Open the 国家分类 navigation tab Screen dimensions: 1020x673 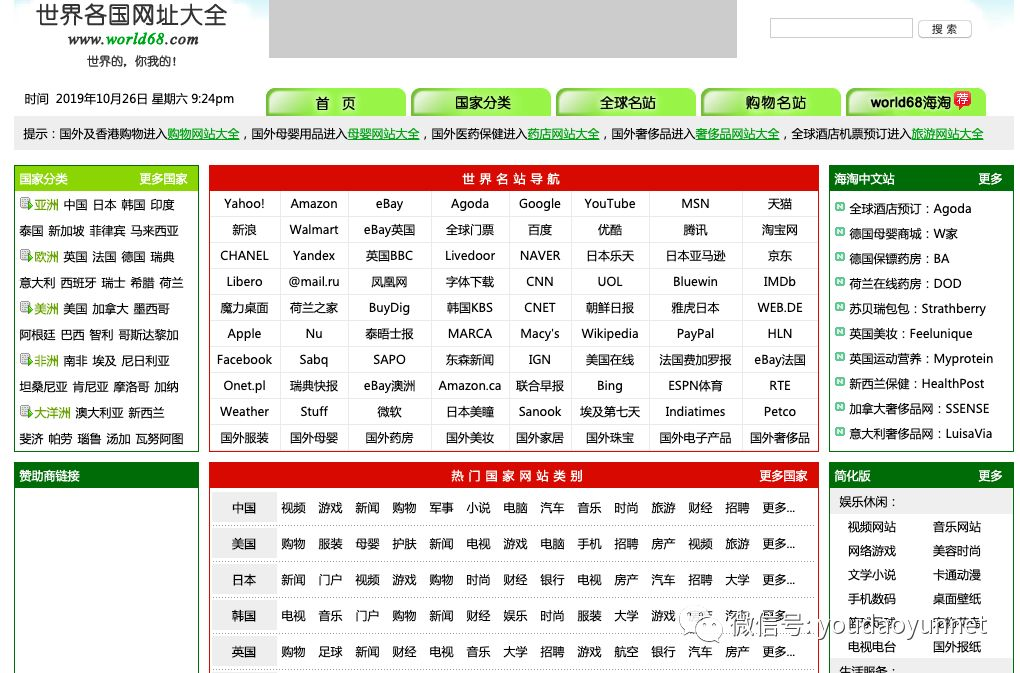coord(481,103)
